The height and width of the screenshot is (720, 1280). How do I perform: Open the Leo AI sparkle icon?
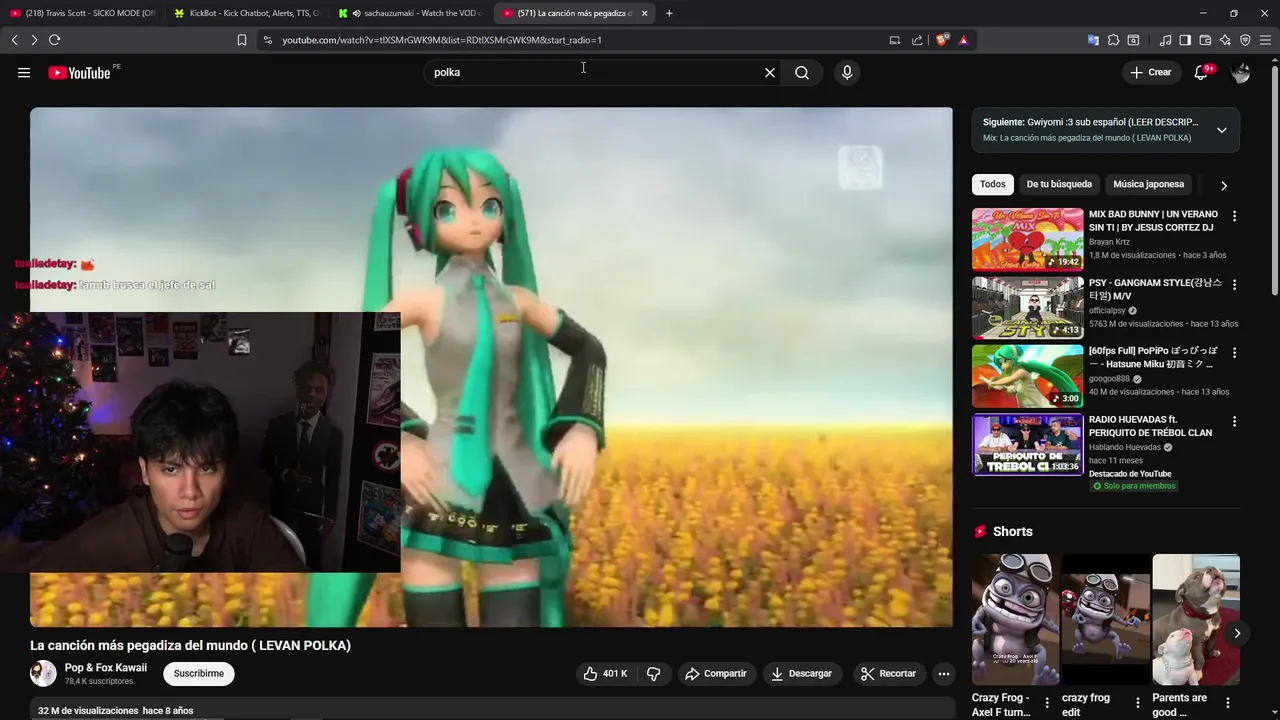[1225, 40]
